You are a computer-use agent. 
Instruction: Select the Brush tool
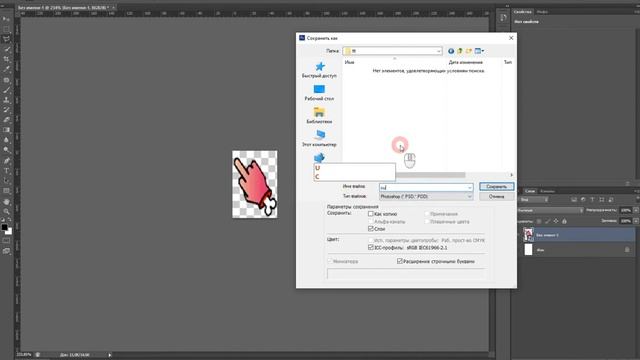pos(6,90)
